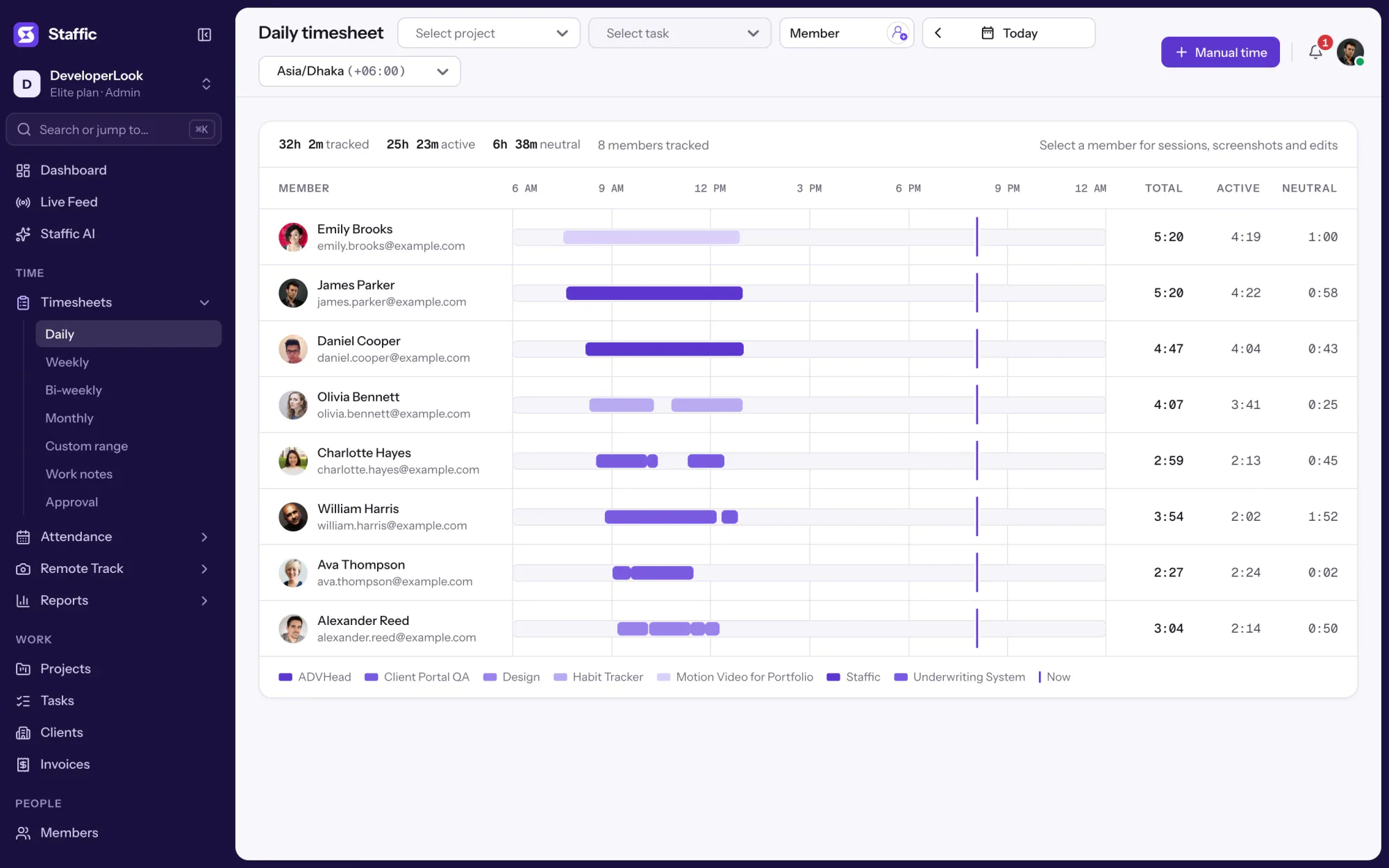Click the search magnifier icon

tap(24, 130)
